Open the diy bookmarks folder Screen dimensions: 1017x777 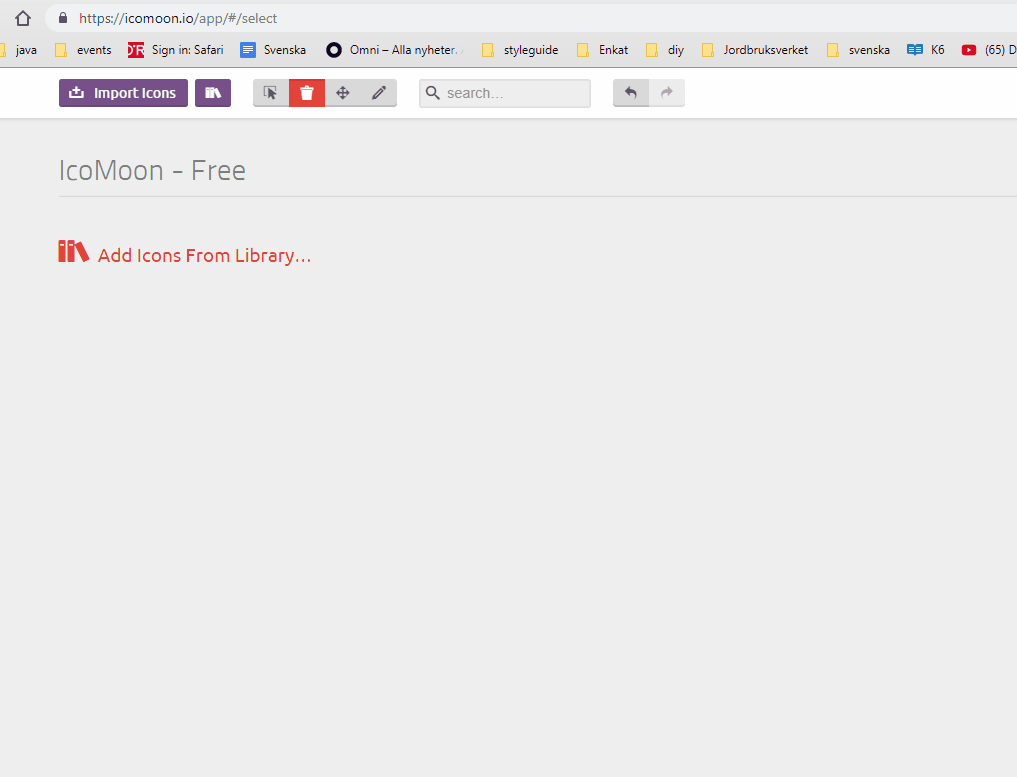pyautogui.click(x=665, y=50)
